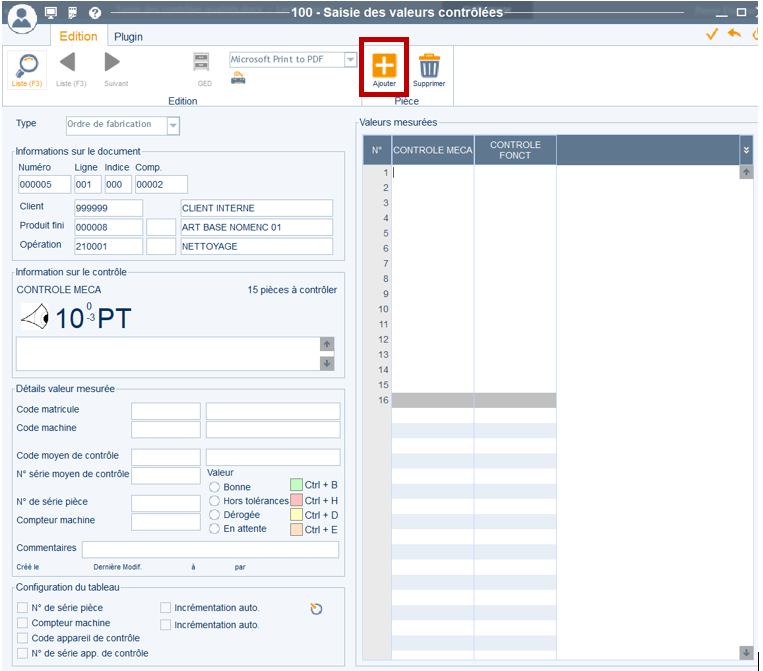Click the Code matricule first input field
This screenshot has height=671, width=763.
(x=166, y=411)
